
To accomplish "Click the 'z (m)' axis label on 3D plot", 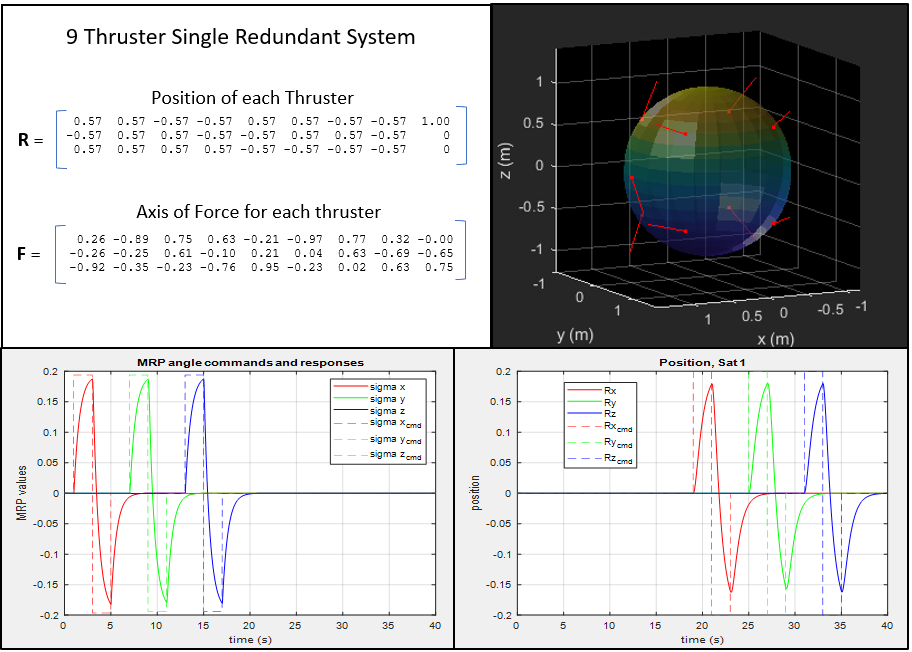I will point(506,161).
